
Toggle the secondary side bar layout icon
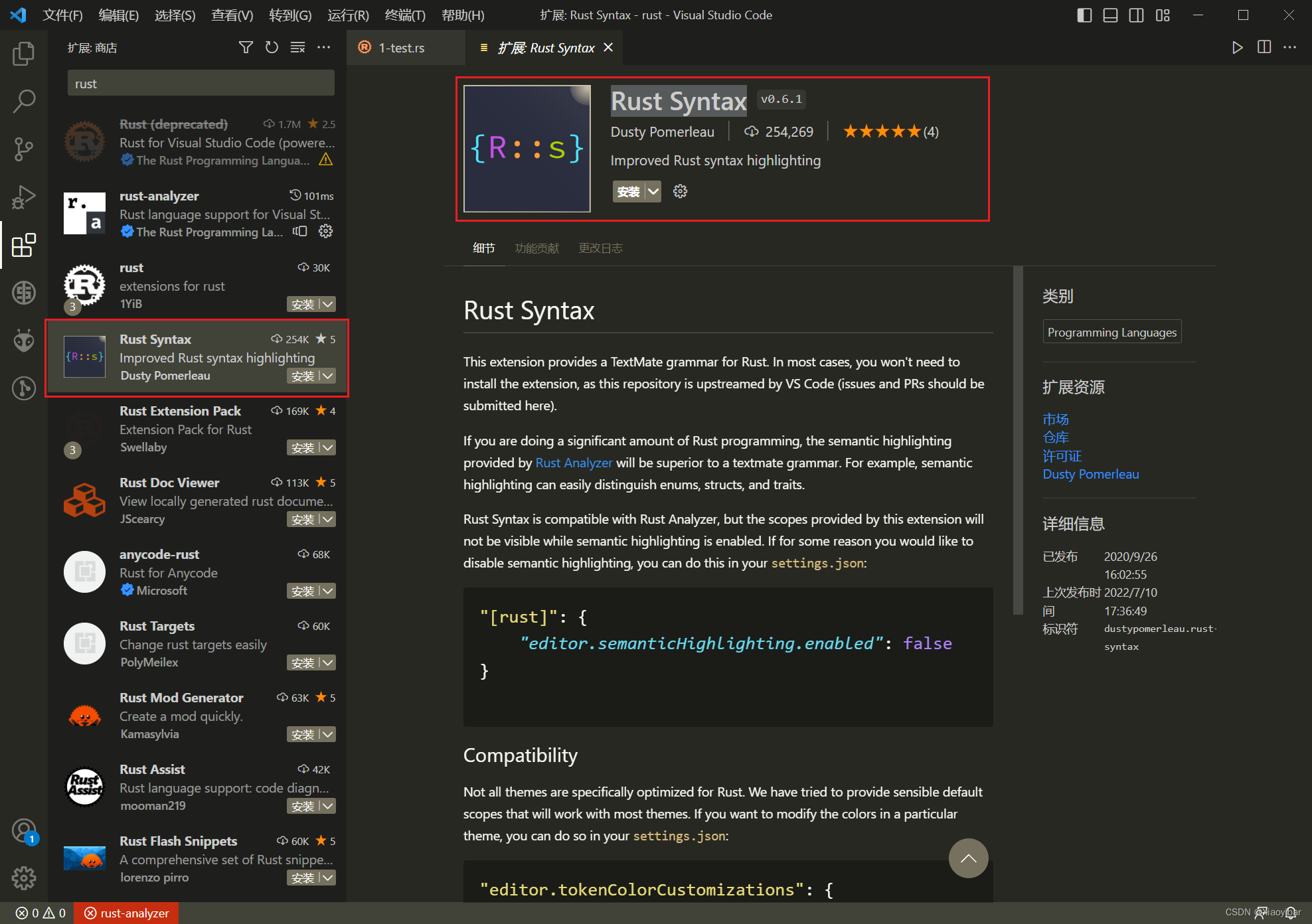click(1137, 15)
